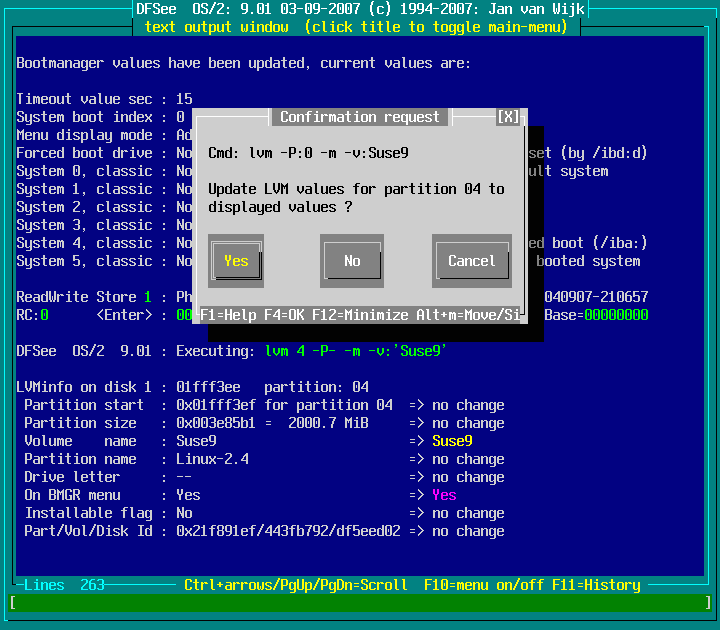Click the magenta Yes for BMGR menu
This screenshot has height=630, width=720.
point(444,495)
